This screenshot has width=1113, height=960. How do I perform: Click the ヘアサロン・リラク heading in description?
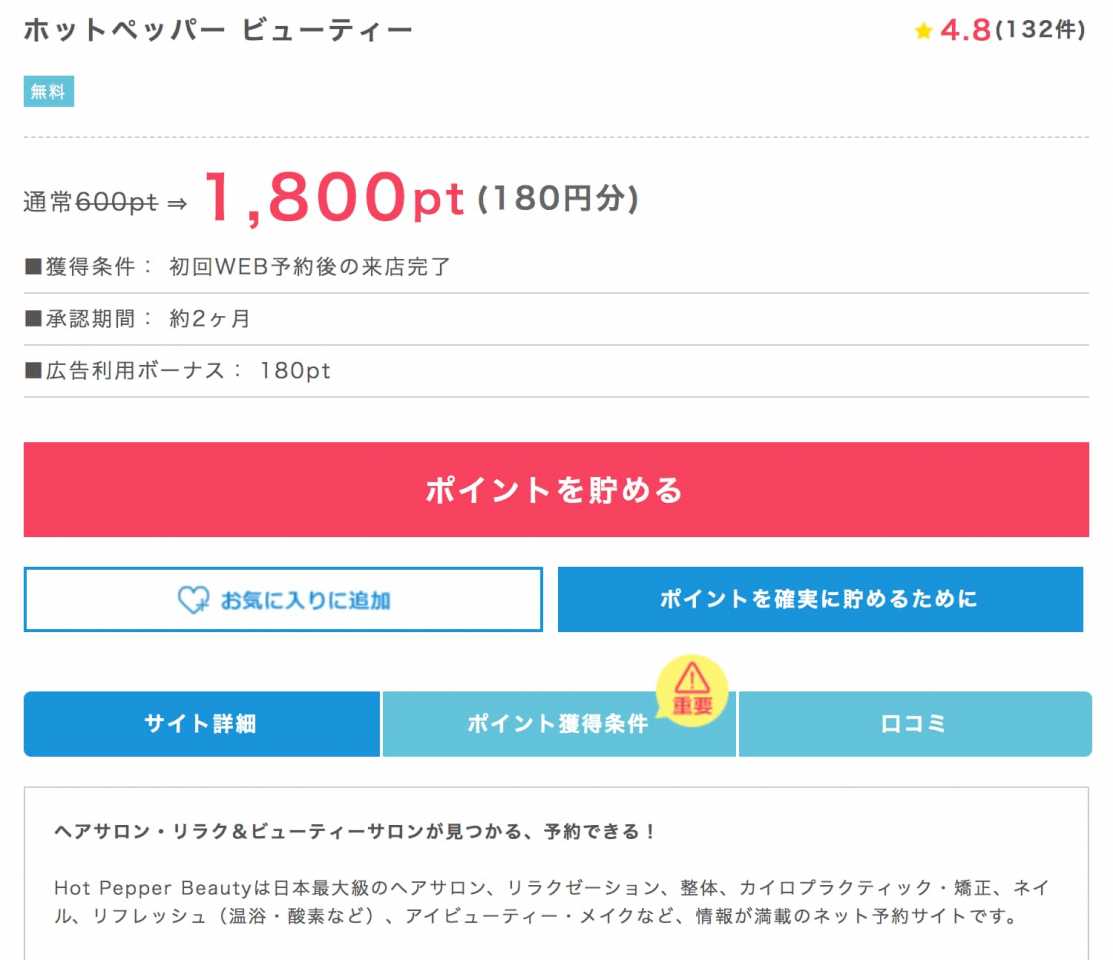[354, 831]
